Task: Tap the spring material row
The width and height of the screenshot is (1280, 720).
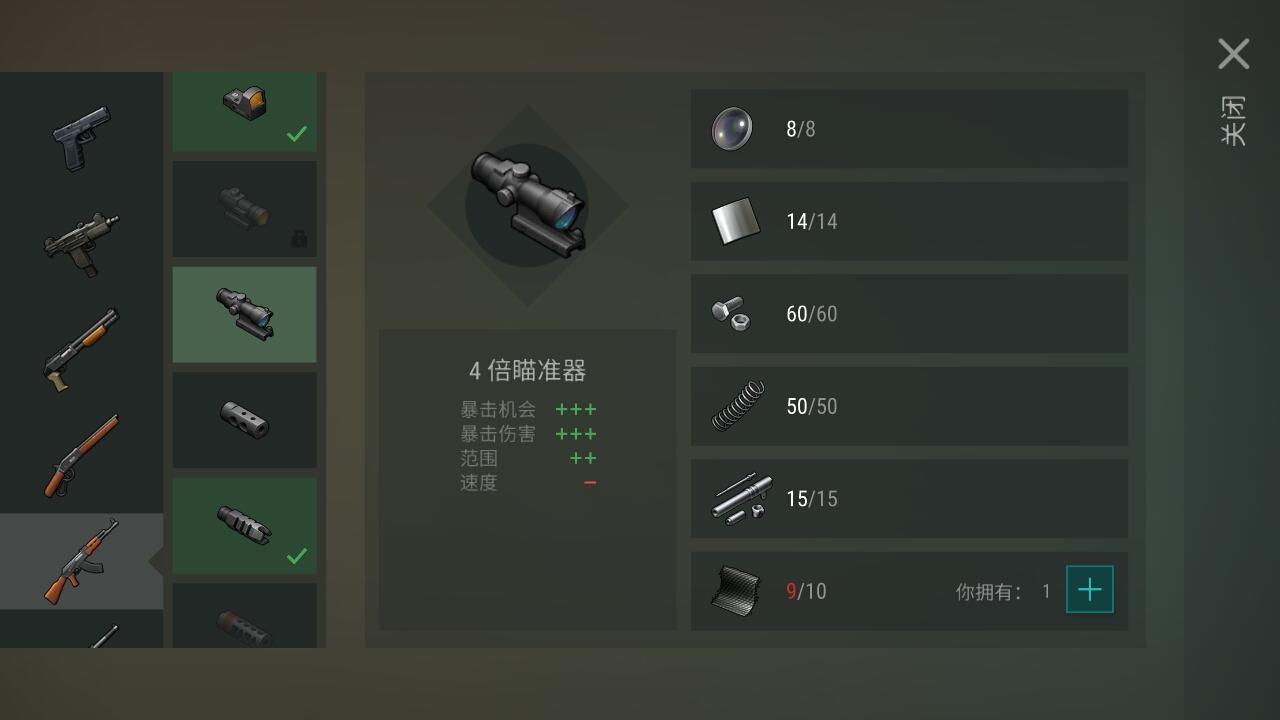Action: click(909, 406)
